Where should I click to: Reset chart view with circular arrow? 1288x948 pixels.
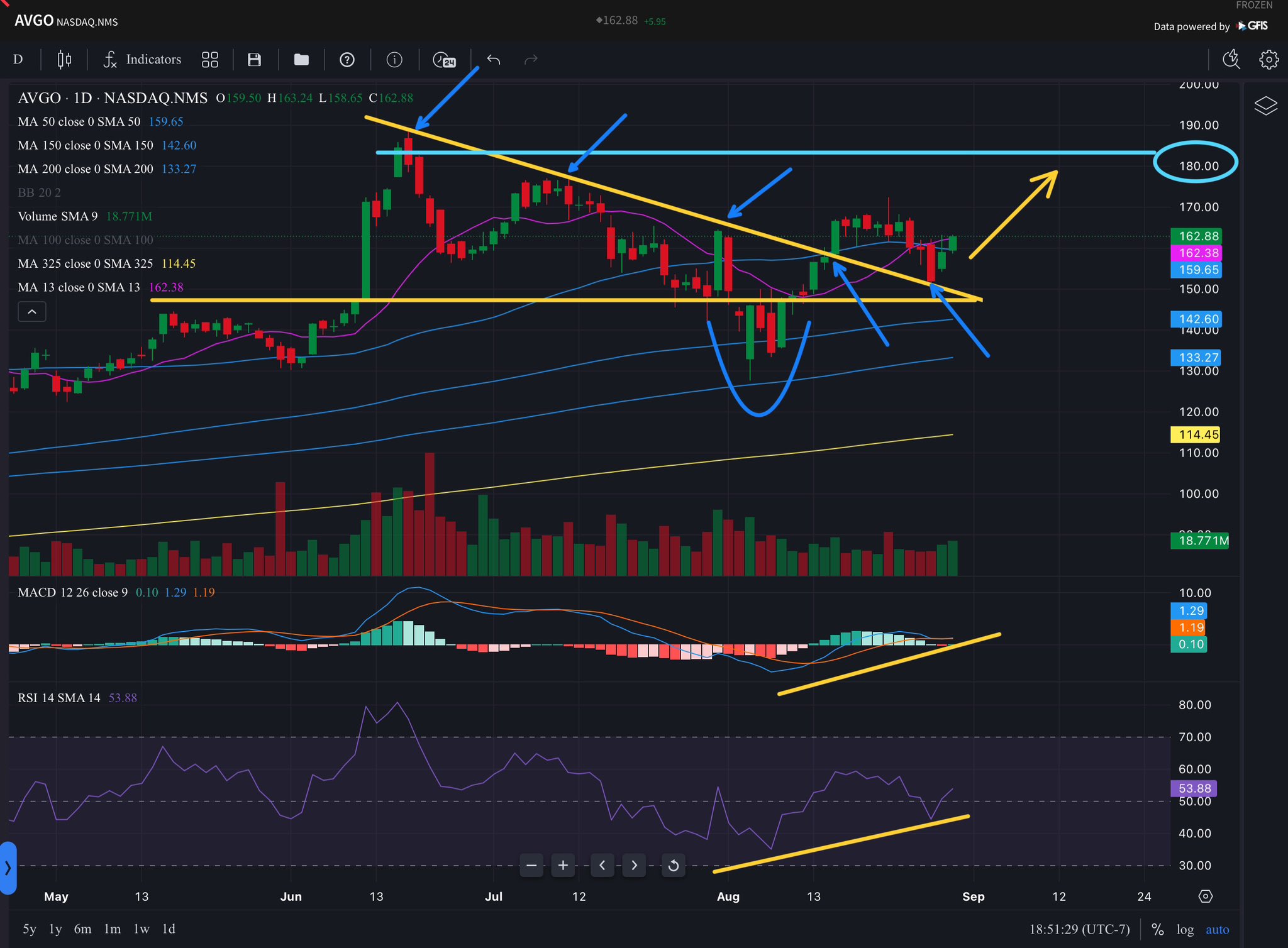[x=673, y=866]
